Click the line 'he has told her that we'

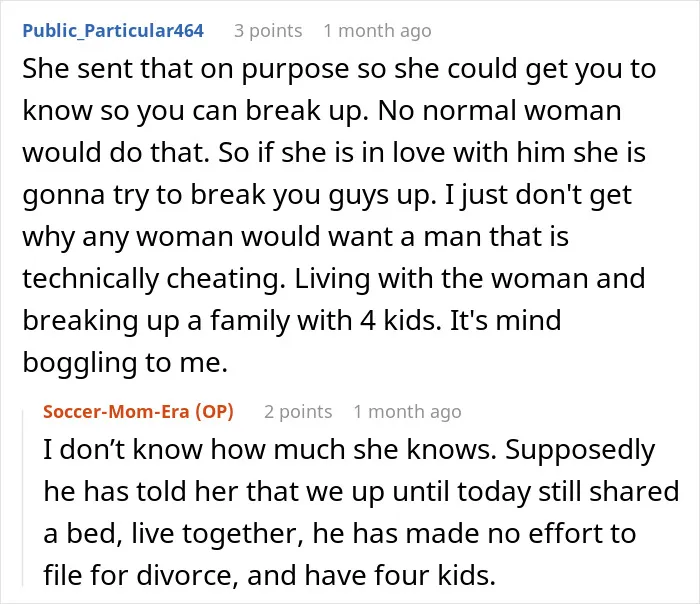[x=361, y=492]
